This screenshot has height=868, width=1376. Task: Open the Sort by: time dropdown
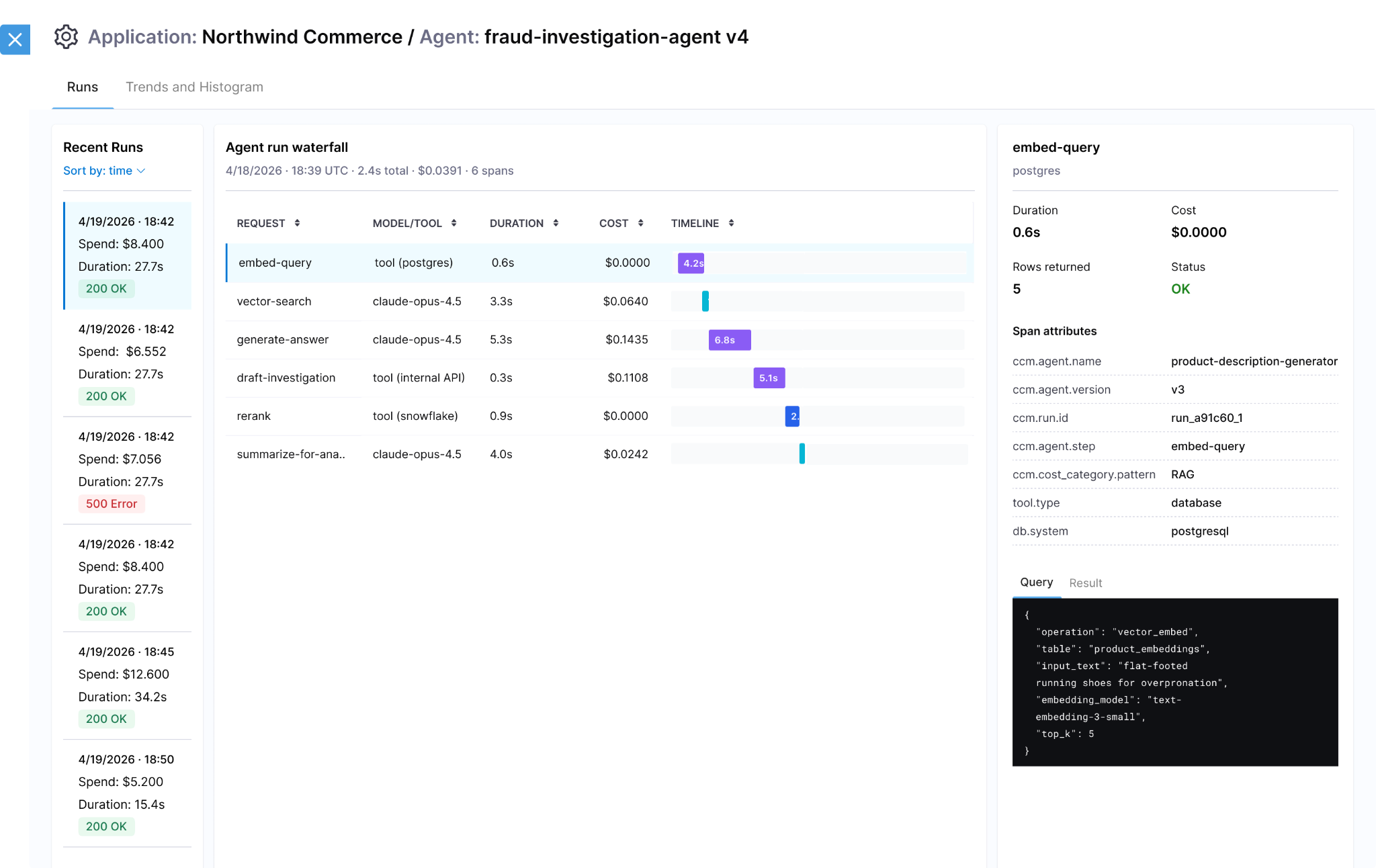click(x=104, y=171)
